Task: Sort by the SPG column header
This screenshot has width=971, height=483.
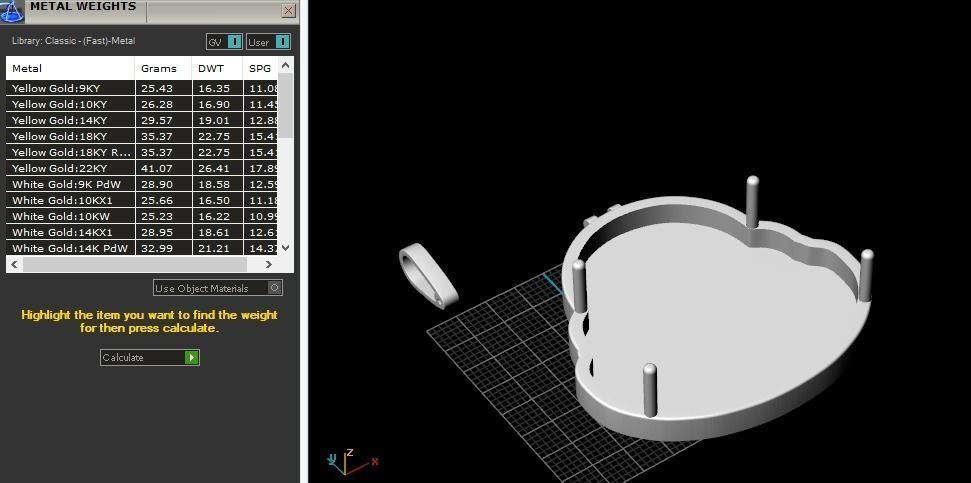Action: point(260,68)
